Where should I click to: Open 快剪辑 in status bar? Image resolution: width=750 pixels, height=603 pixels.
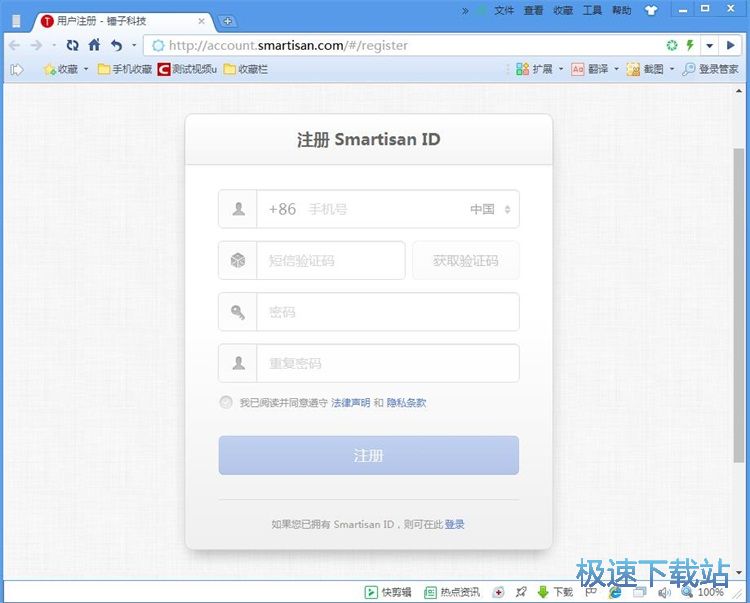tap(388, 592)
